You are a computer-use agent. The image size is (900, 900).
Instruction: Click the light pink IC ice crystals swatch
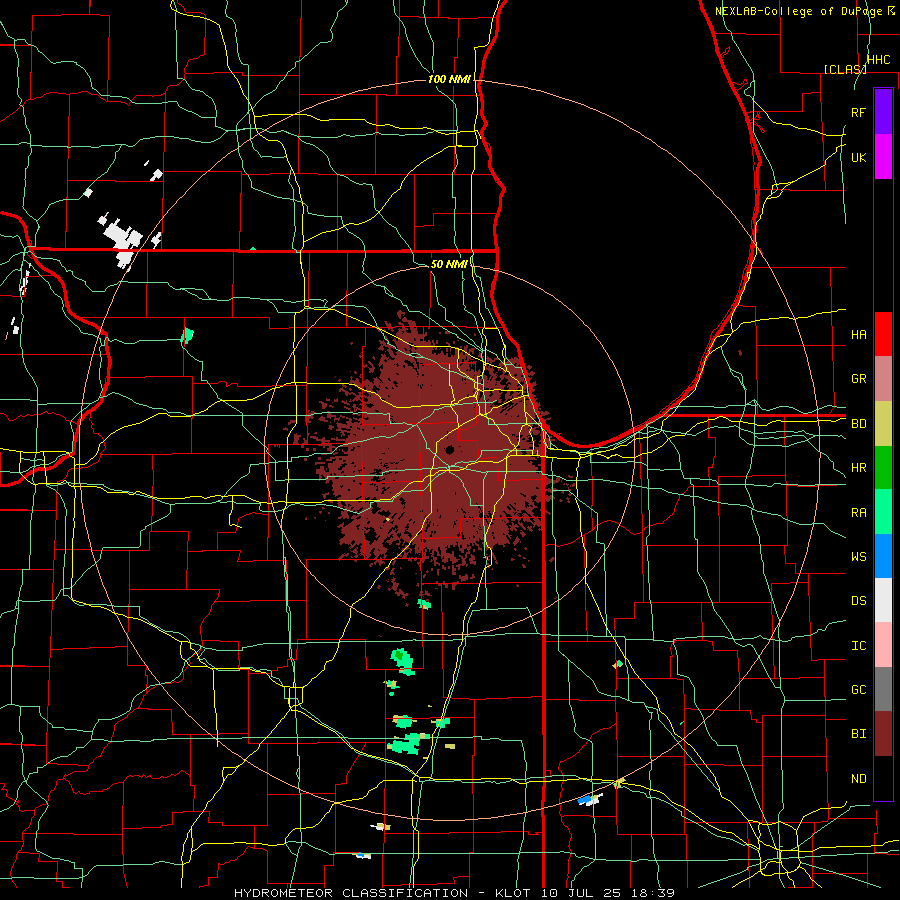click(883, 645)
